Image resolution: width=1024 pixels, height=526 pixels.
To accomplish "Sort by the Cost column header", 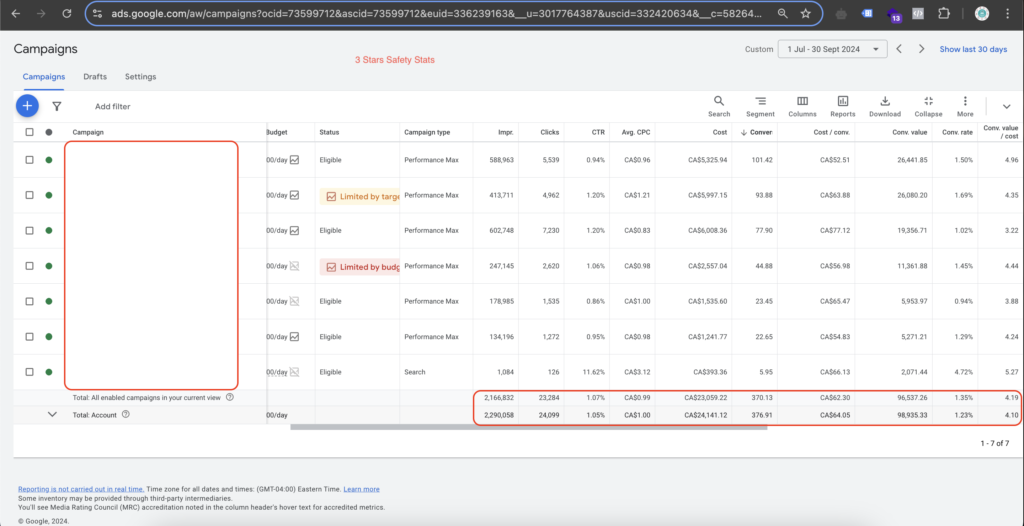I will pyautogui.click(x=720, y=132).
